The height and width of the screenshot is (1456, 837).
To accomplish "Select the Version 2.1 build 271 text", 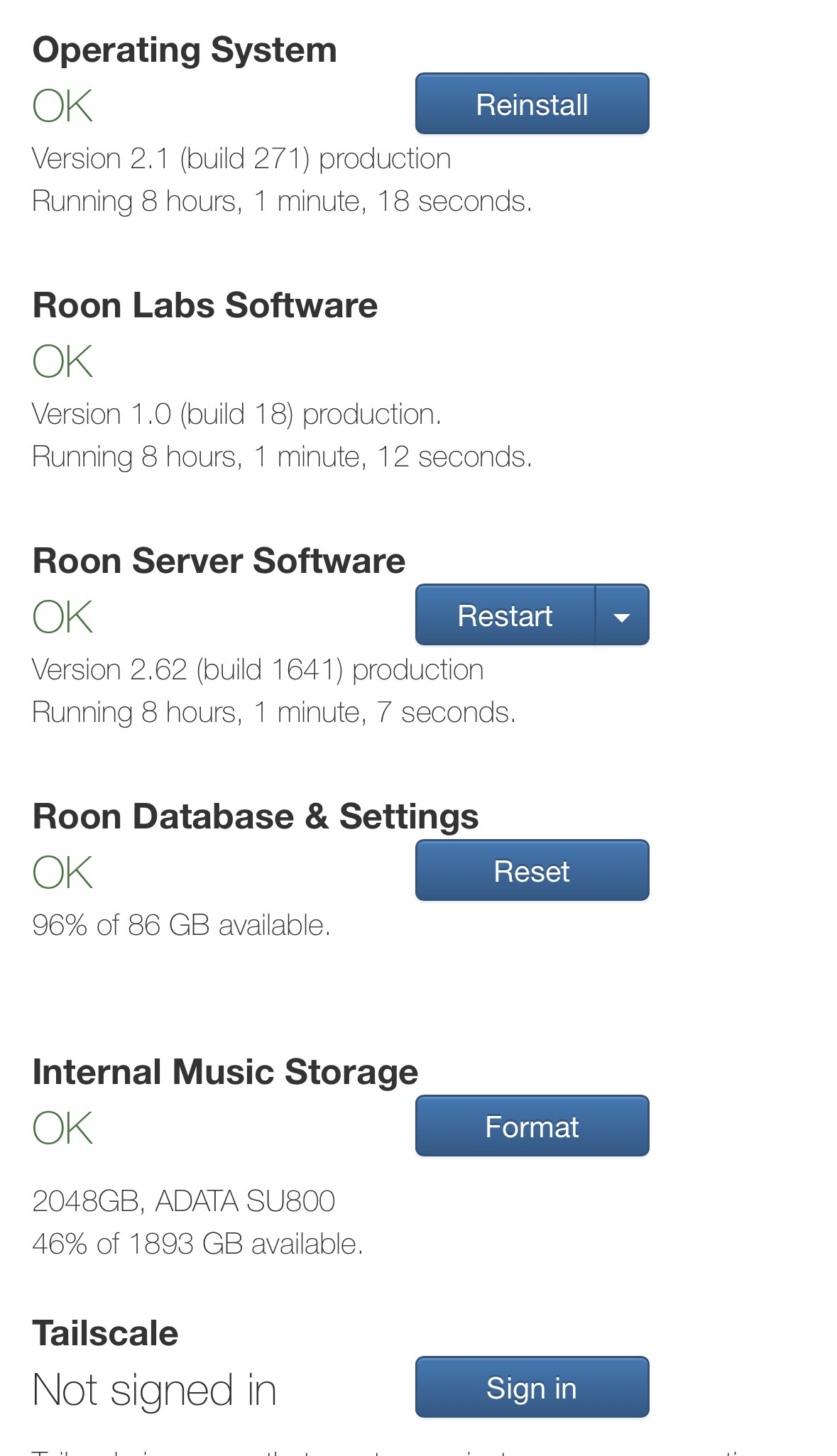I will 241,159.
